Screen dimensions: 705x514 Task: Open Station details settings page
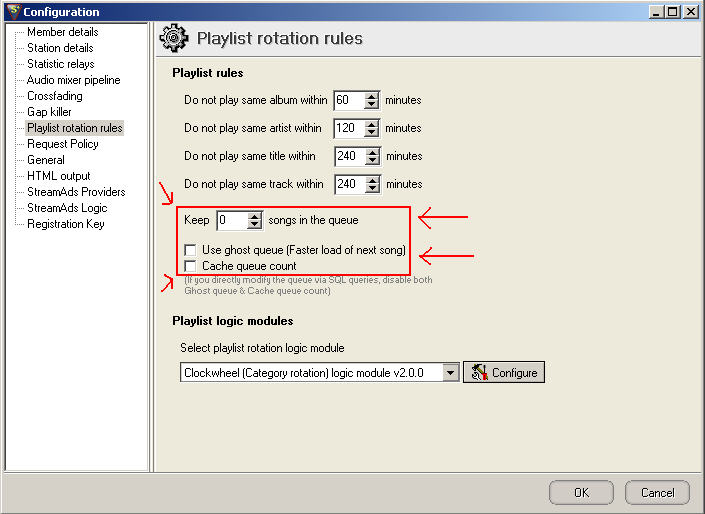[60, 48]
